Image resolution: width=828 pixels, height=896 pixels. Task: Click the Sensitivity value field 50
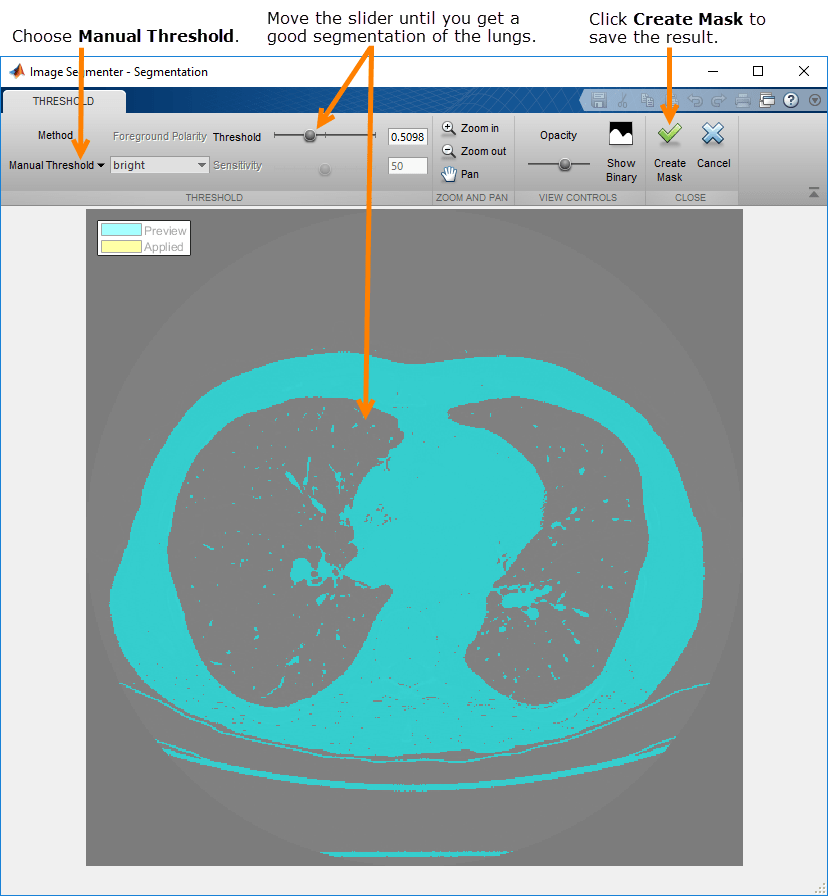point(407,166)
